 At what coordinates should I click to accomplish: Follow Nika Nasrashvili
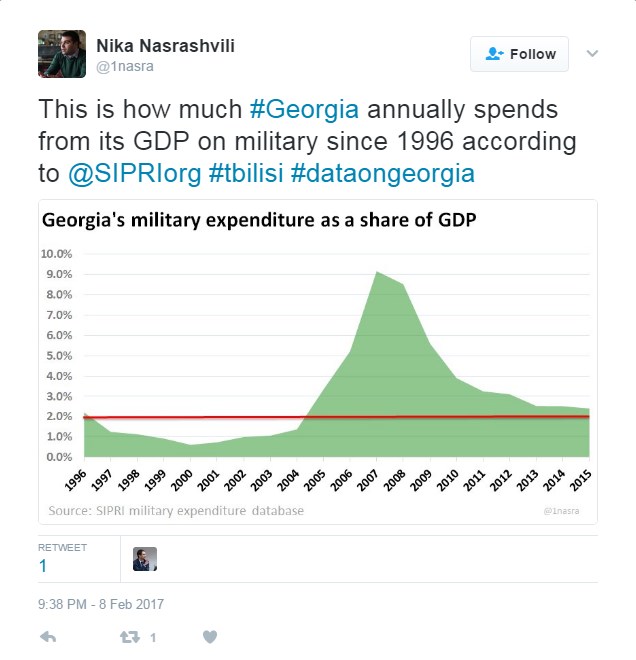[x=520, y=54]
